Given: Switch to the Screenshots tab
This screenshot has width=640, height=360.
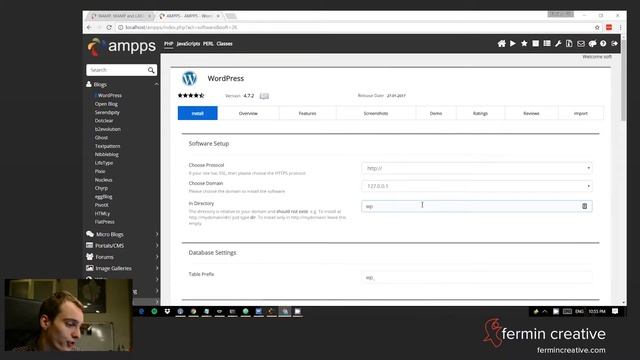Looking at the screenshot, I should coord(376,113).
